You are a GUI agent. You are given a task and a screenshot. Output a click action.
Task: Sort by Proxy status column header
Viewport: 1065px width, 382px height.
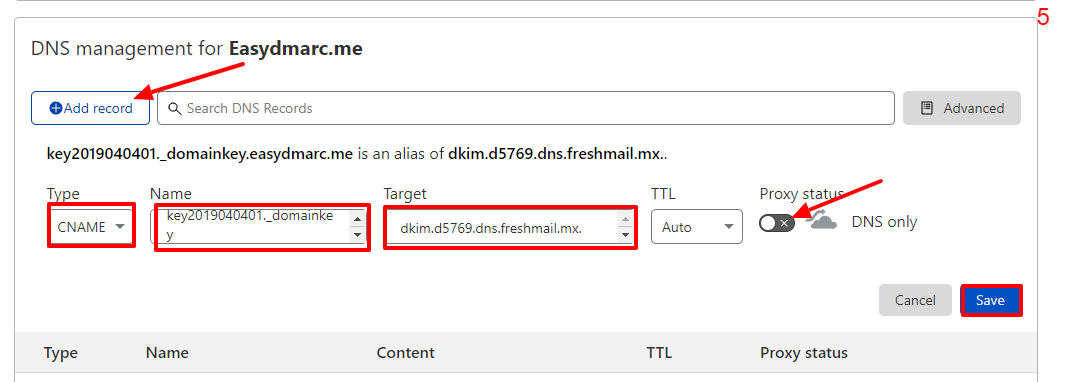pyautogui.click(x=804, y=353)
